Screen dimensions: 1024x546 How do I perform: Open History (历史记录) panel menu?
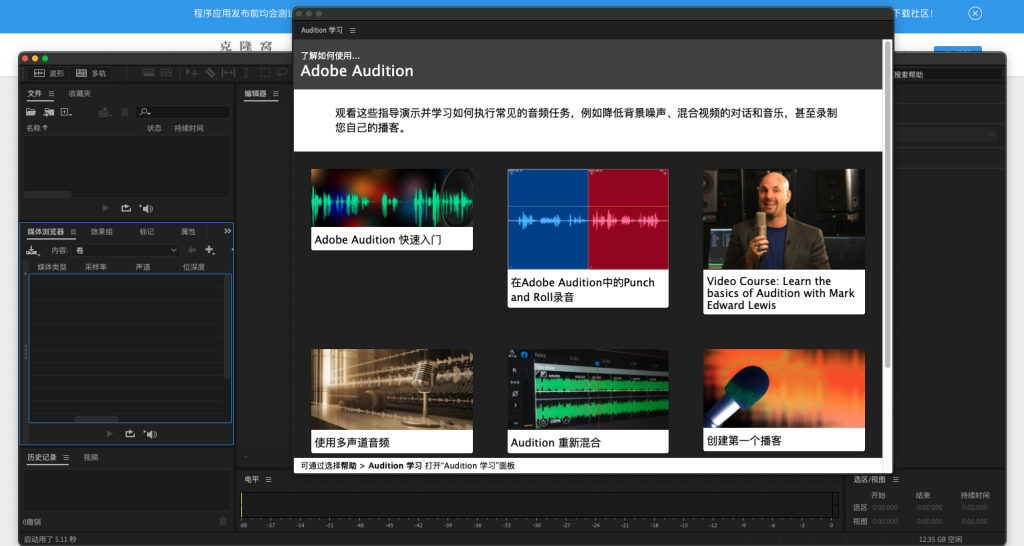pyautogui.click(x=66, y=458)
